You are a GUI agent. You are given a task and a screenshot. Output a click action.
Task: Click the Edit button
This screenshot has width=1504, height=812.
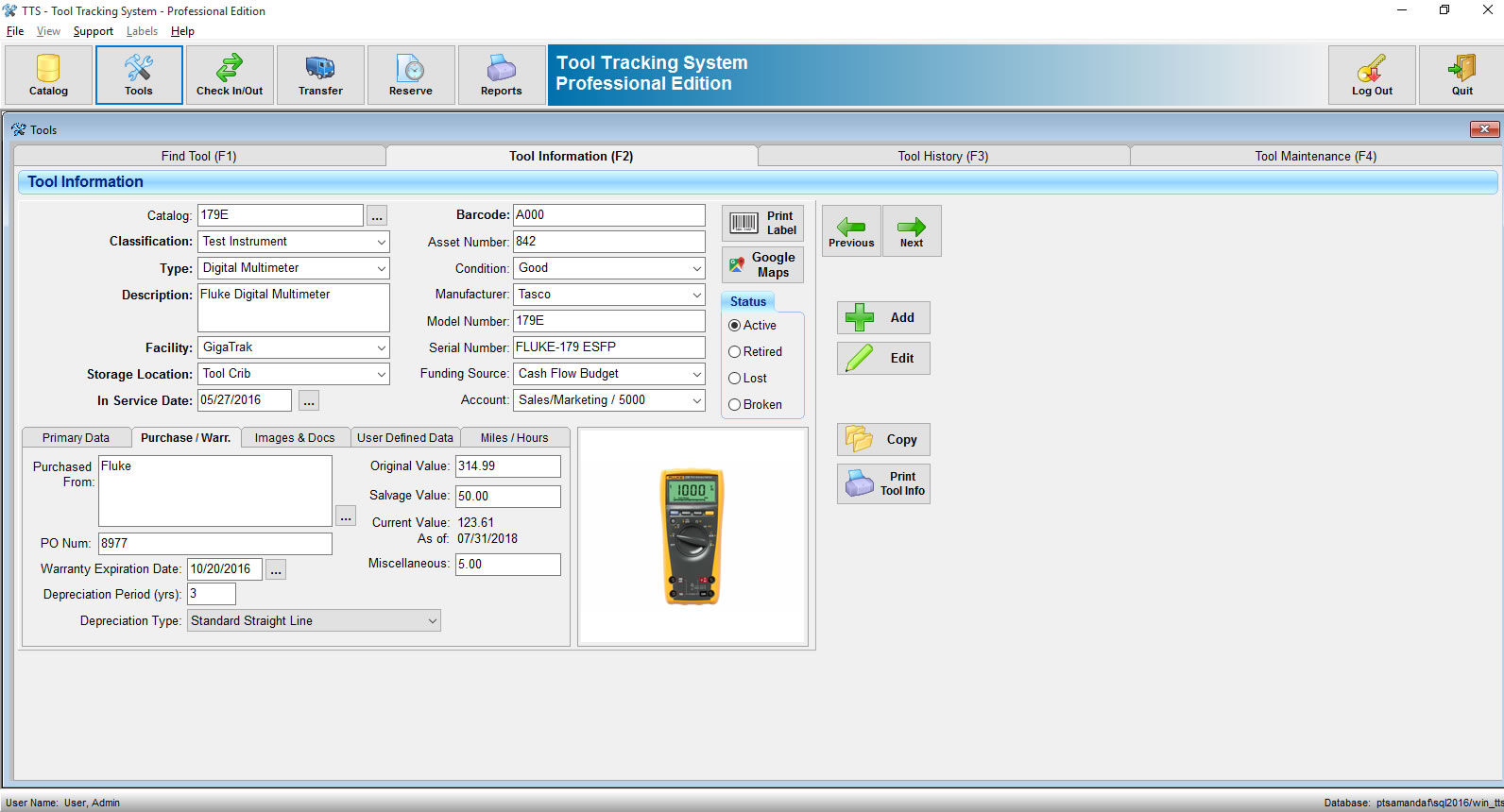click(883, 358)
